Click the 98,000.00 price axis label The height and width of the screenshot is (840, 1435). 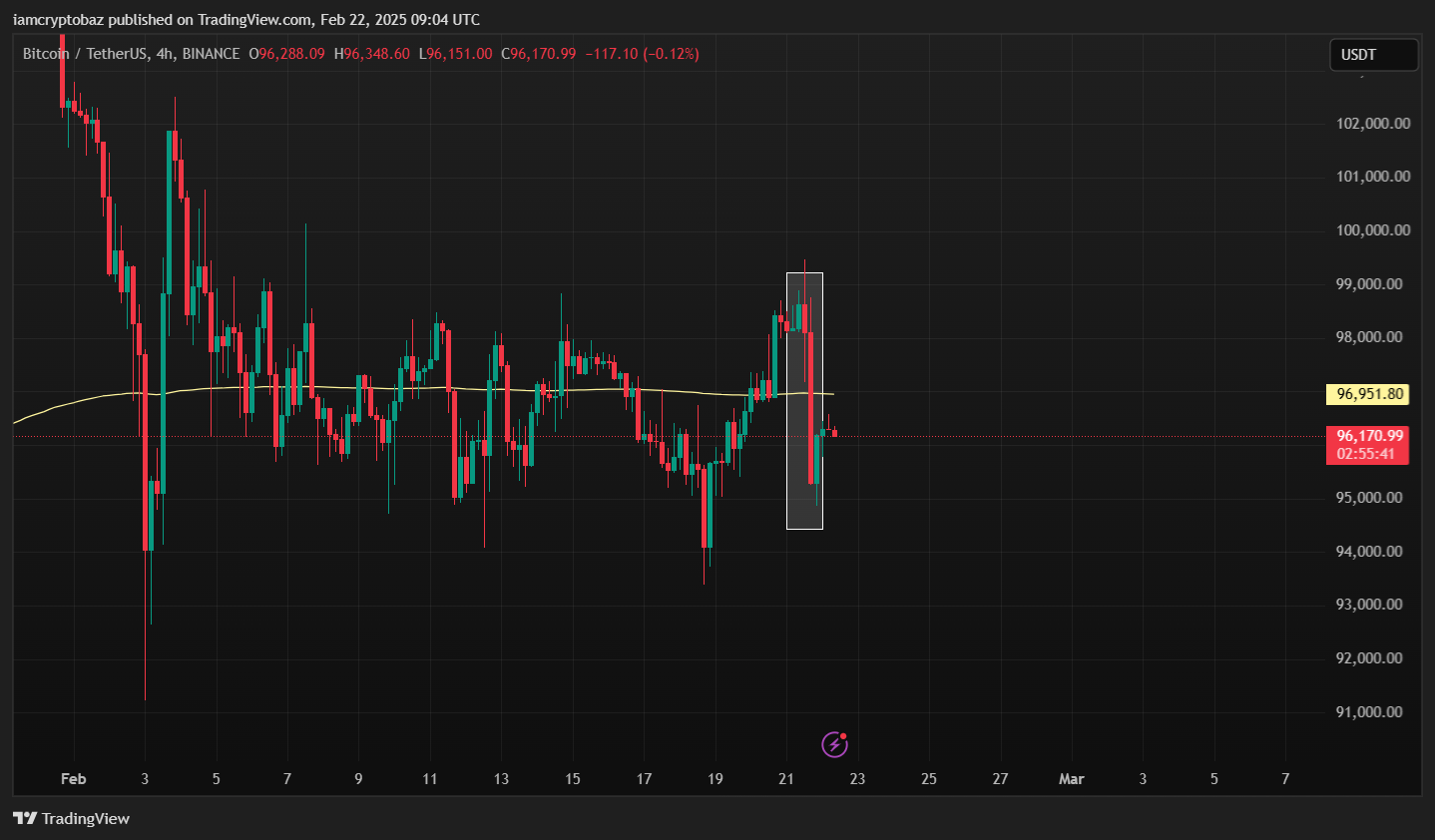[1369, 337]
